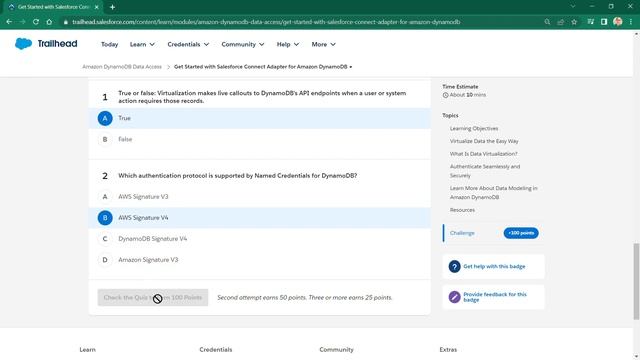Expand the Community dropdown menu
This screenshot has width=640, height=360.
pos(243,44)
